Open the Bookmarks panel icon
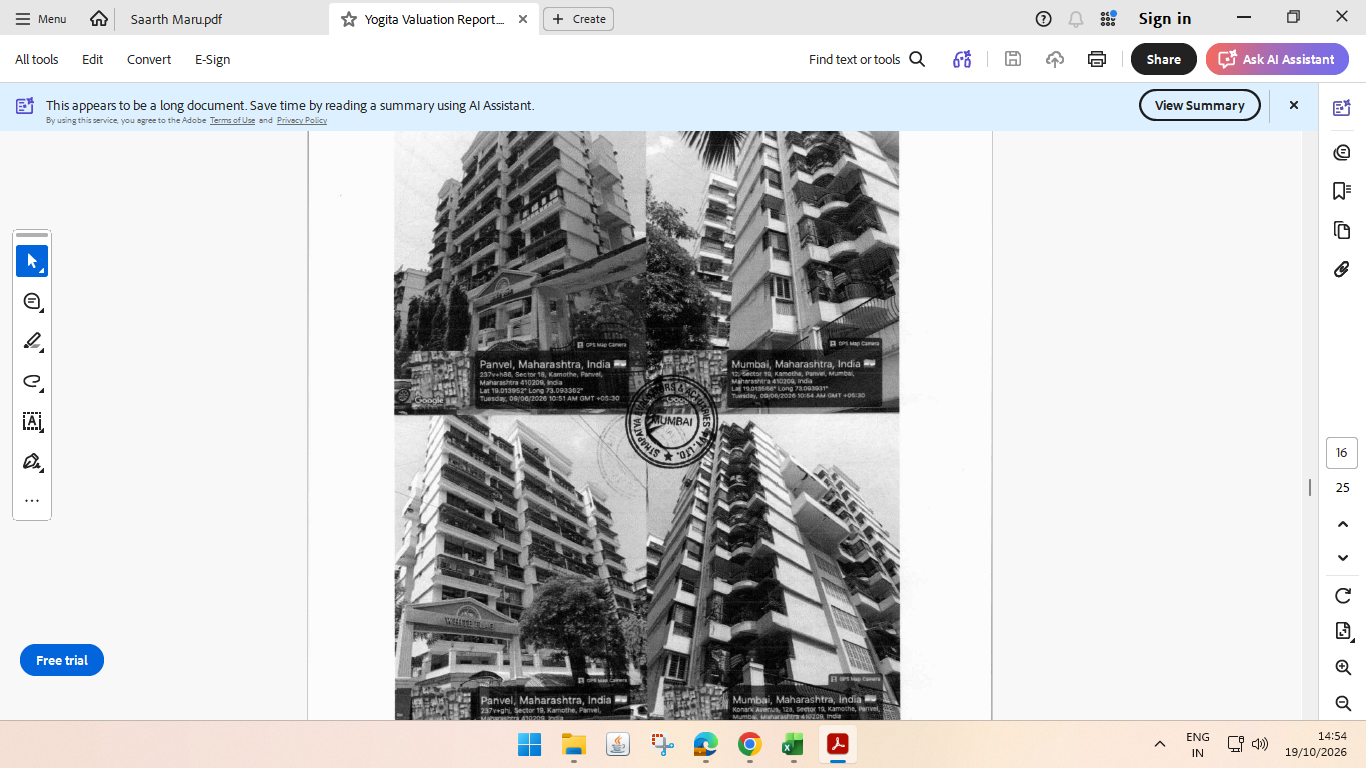1366x768 pixels. coord(1342,191)
